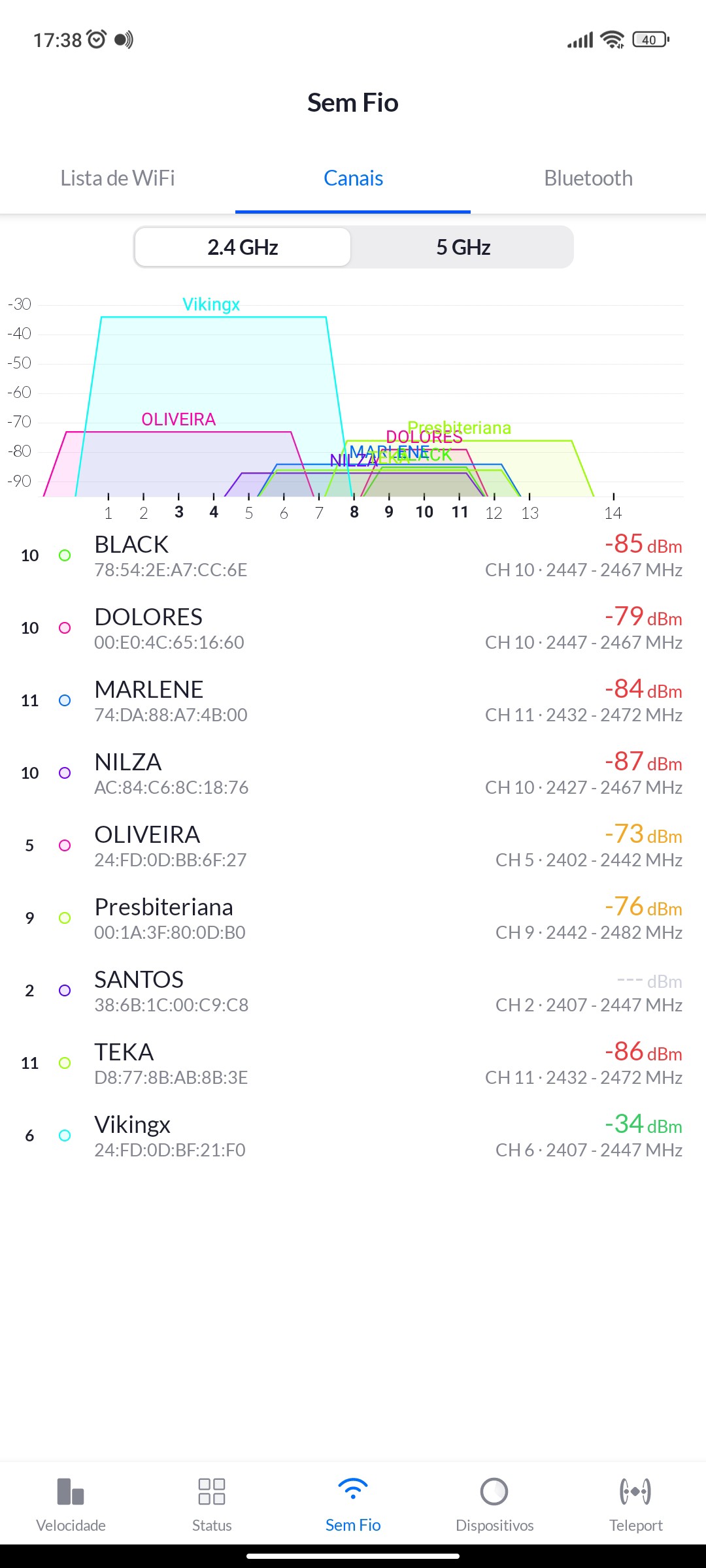Tap the cyan Vikingx color circle
Image resolution: width=706 pixels, height=1568 pixels.
tap(65, 1135)
